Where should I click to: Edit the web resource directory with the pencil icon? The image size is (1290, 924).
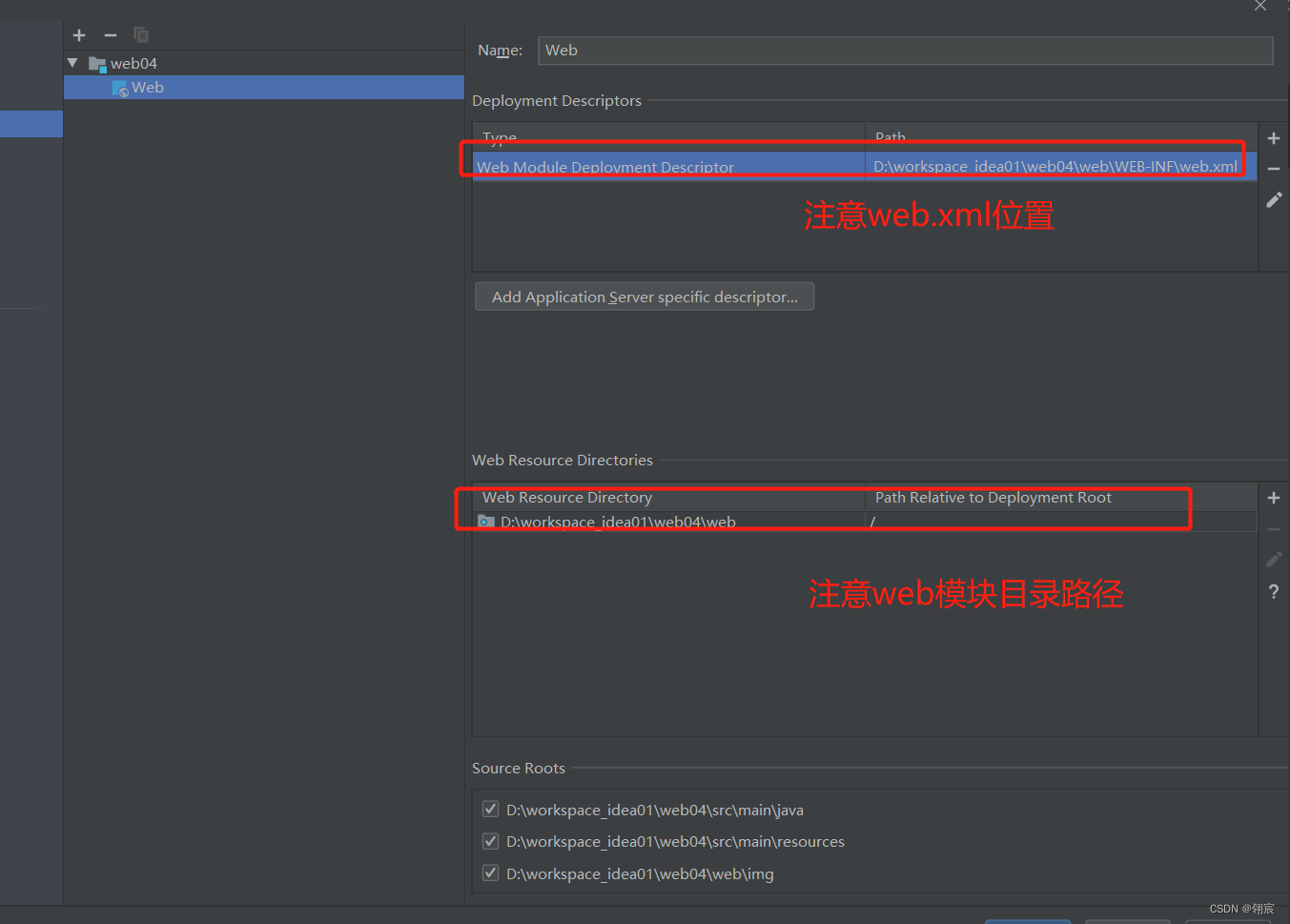tap(1274, 560)
